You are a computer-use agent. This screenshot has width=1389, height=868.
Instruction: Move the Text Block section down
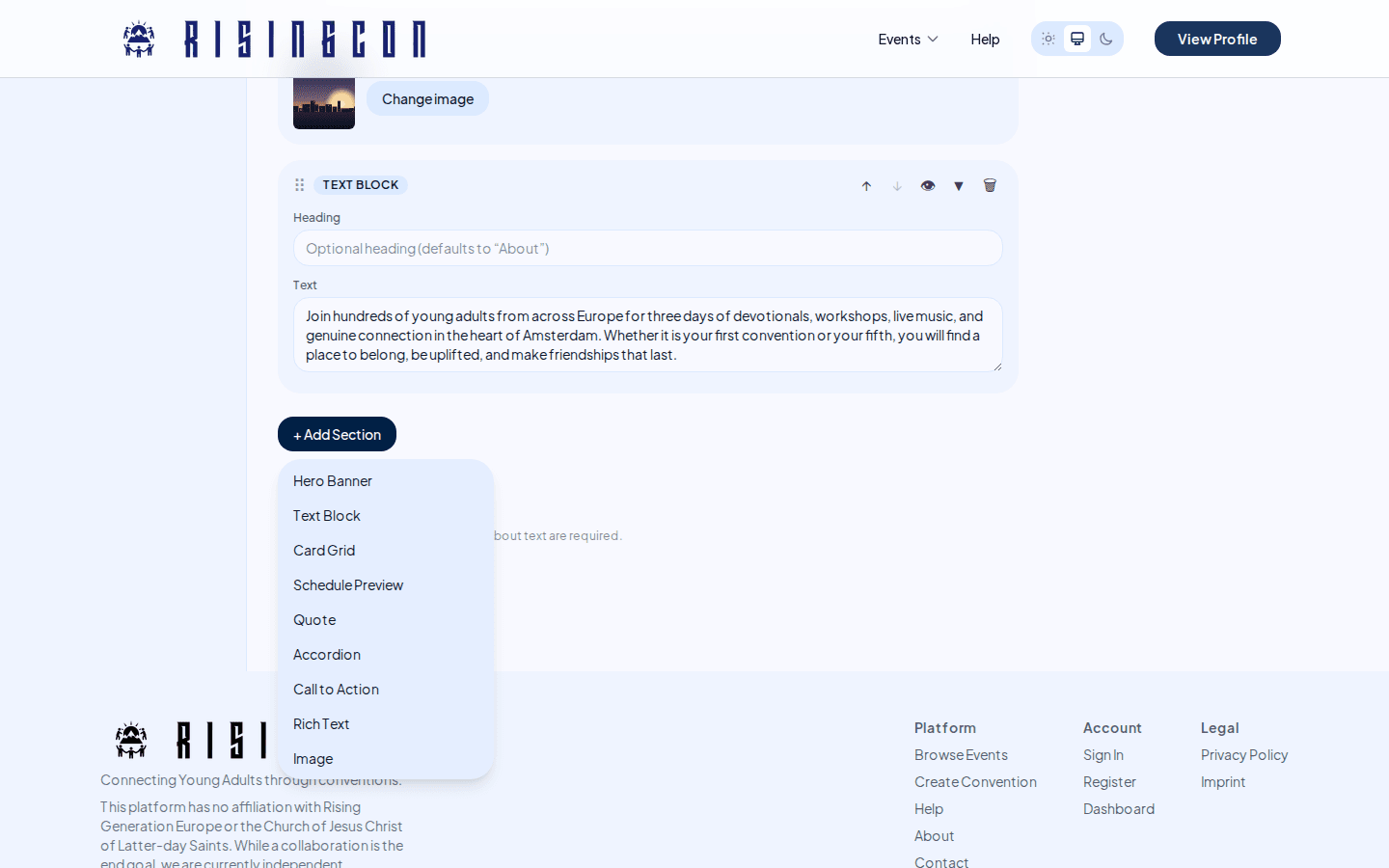coord(897,186)
